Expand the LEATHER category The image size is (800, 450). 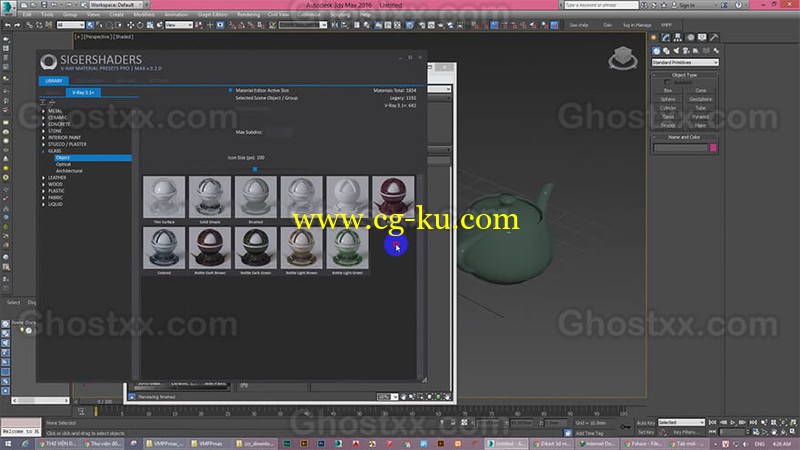click(43, 178)
